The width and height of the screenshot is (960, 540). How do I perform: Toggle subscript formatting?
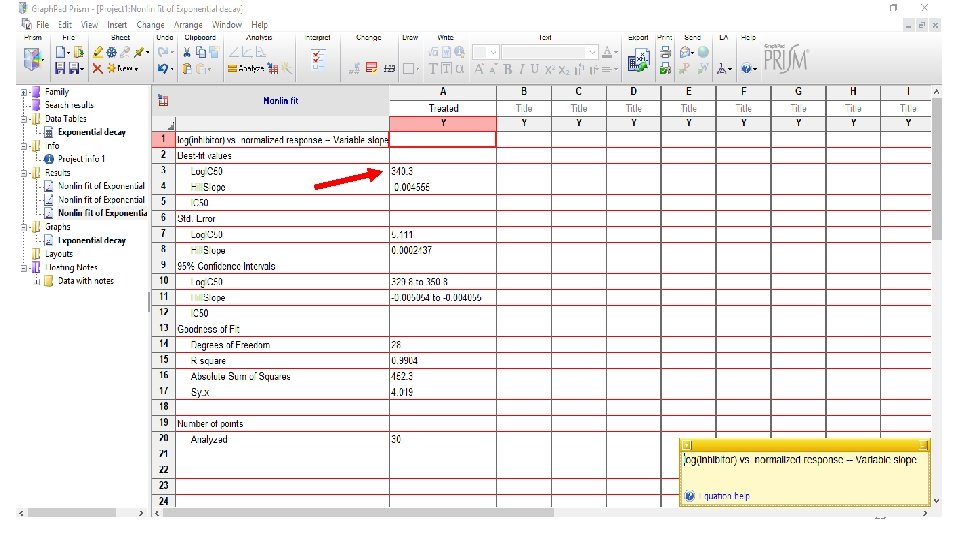pos(564,70)
